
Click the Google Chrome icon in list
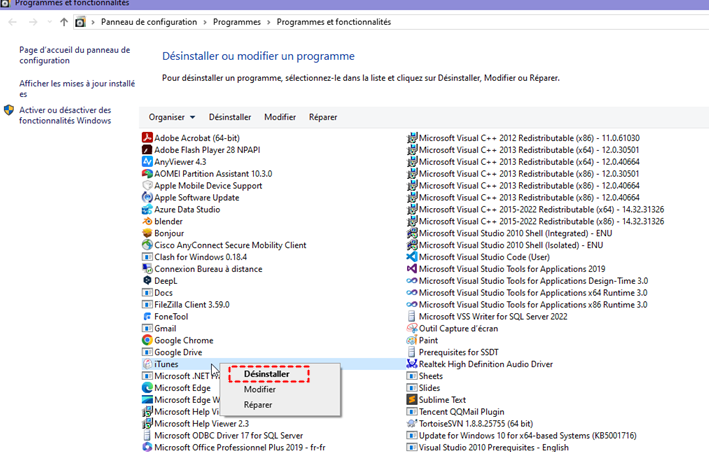147,341
